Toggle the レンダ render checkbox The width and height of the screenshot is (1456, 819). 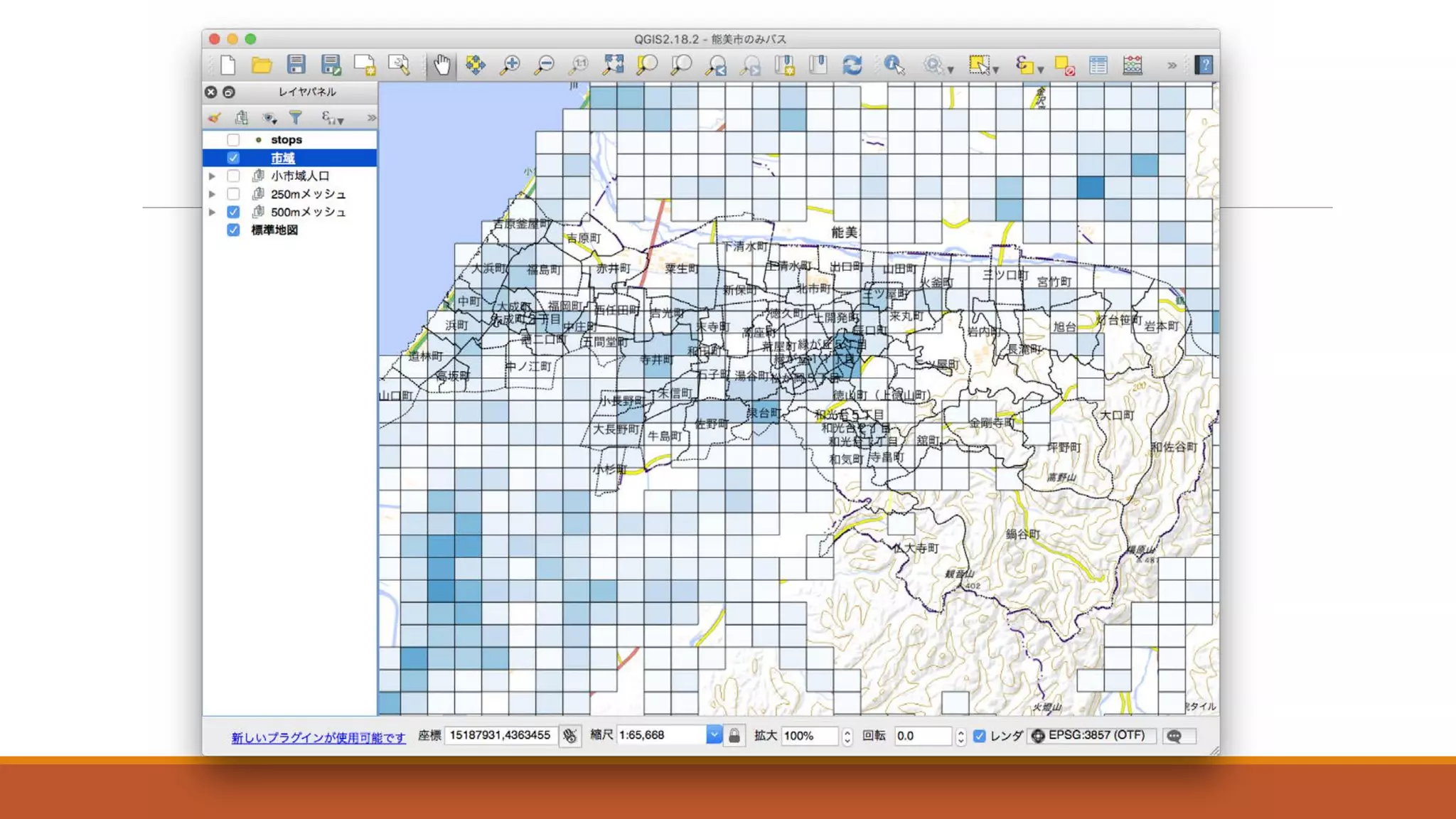pos(980,736)
